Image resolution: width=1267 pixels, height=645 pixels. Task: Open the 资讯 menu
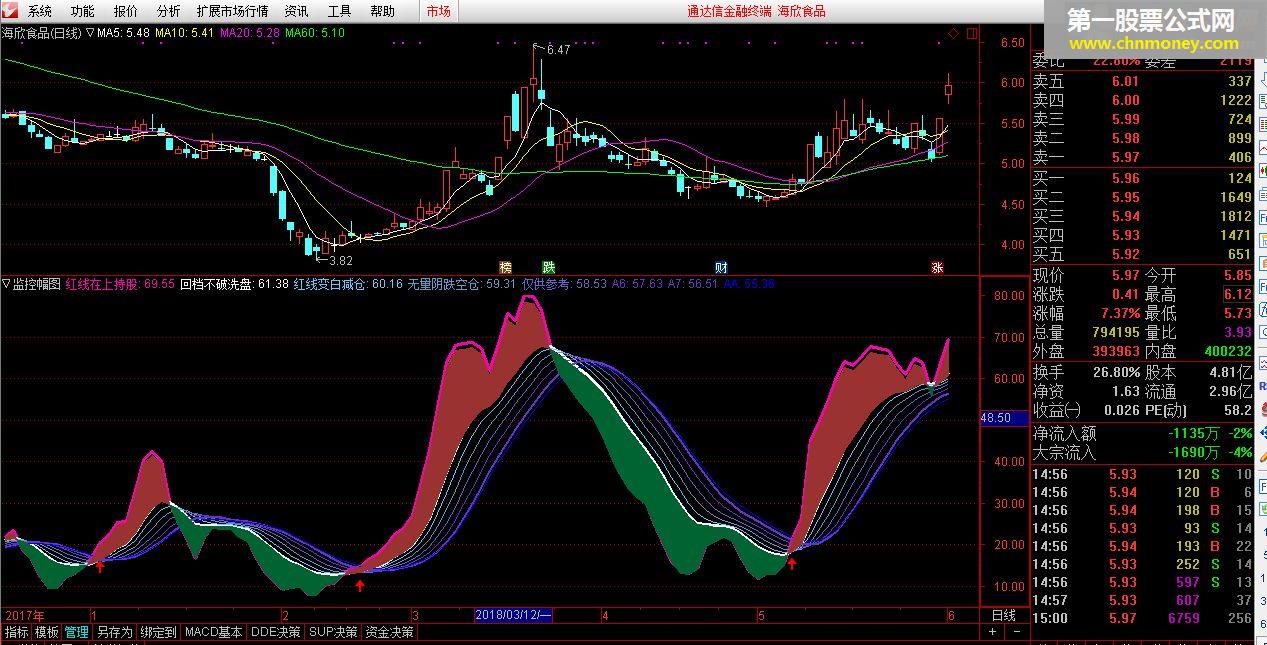click(296, 11)
